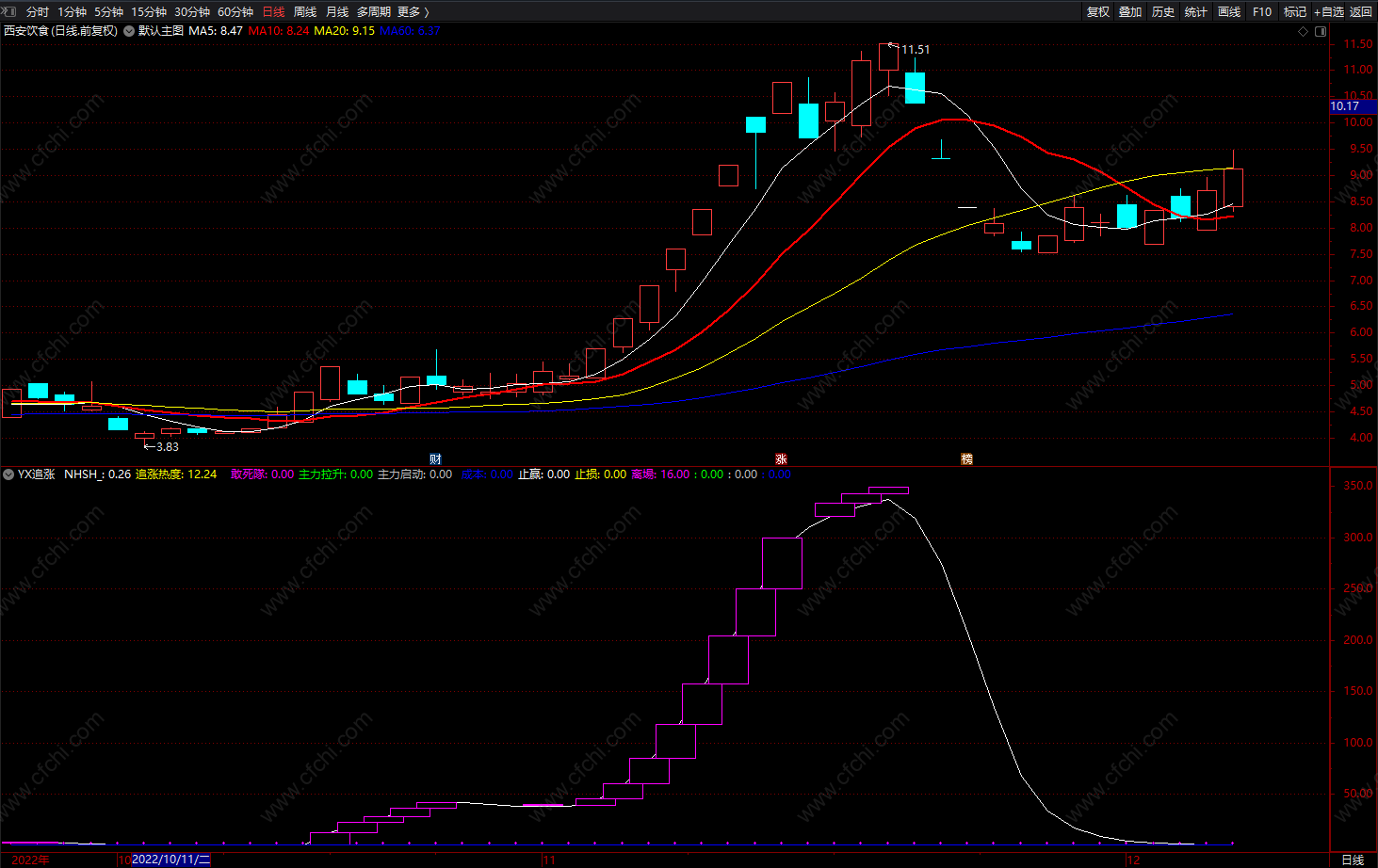Expand the YX追涨 indicator dropdown arrow
This screenshot has width=1378, height=868.
[x=8, y=474]
